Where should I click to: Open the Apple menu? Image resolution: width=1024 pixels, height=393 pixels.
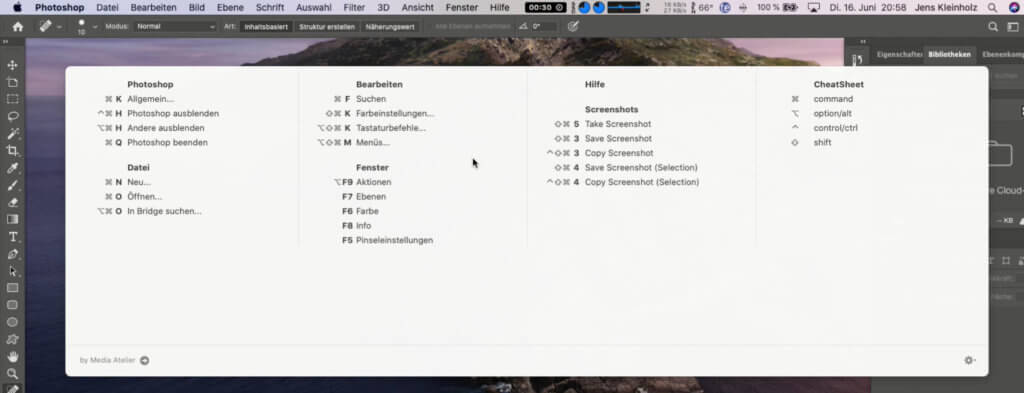pyautogui.click(x=17, y=8)
